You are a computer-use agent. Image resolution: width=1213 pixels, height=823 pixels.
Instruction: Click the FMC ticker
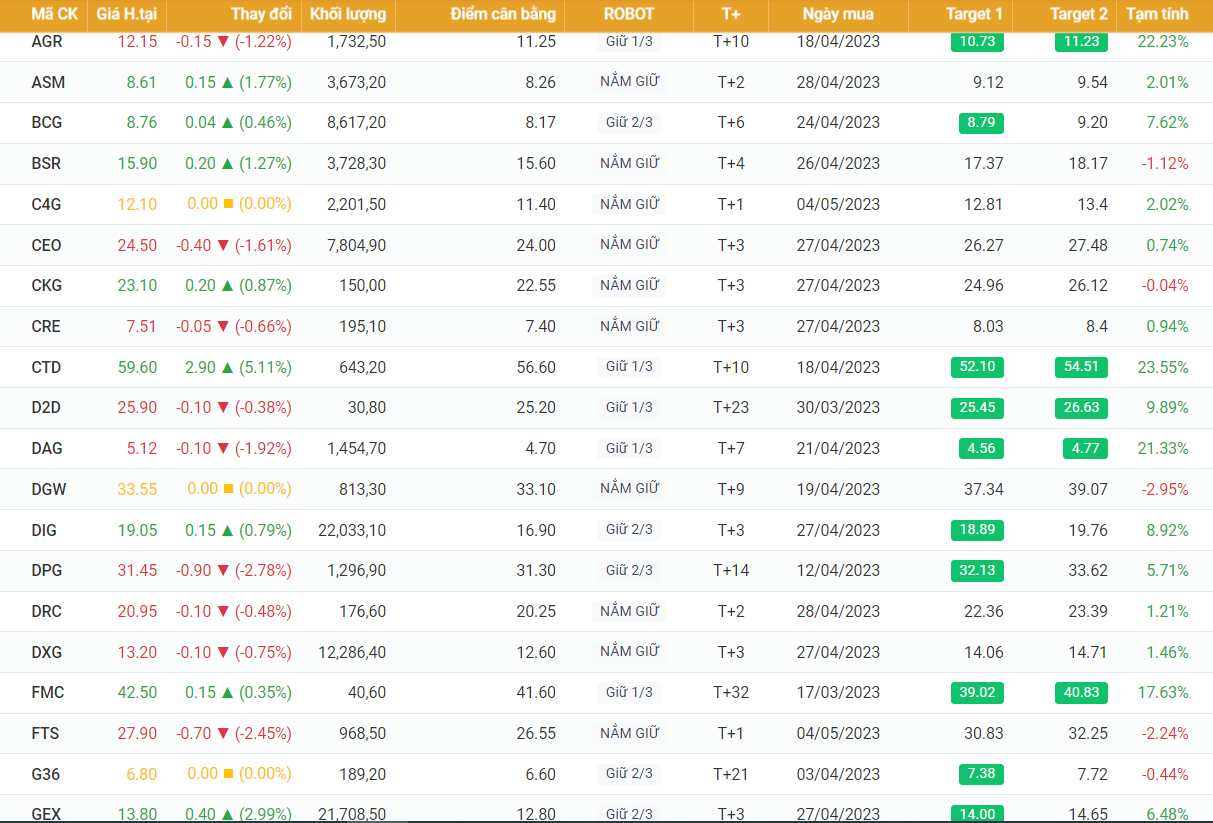point(46,692)
